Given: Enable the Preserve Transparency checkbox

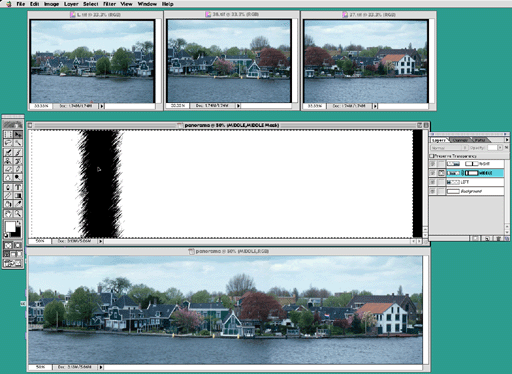Looking at the screenshot, I should 431,156.
